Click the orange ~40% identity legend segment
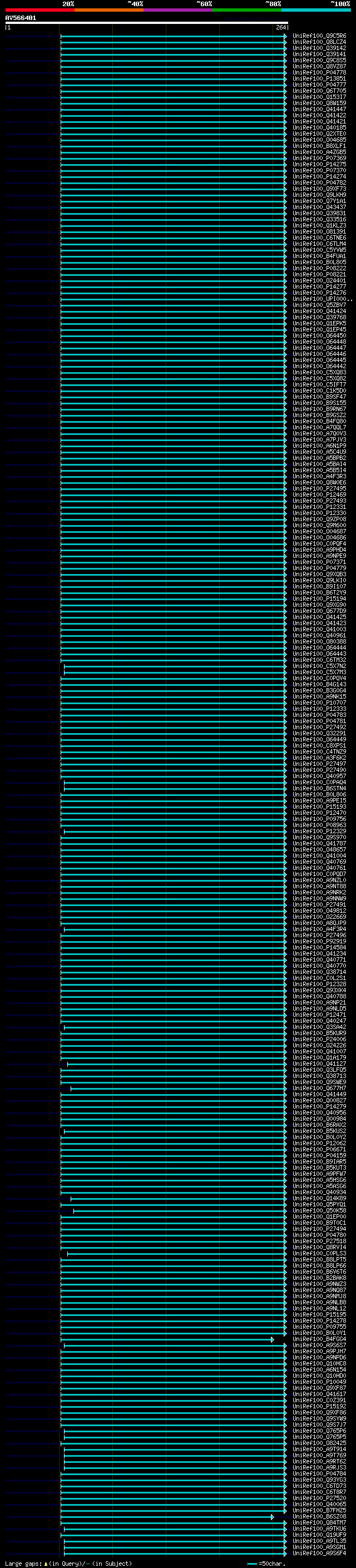 109,10
